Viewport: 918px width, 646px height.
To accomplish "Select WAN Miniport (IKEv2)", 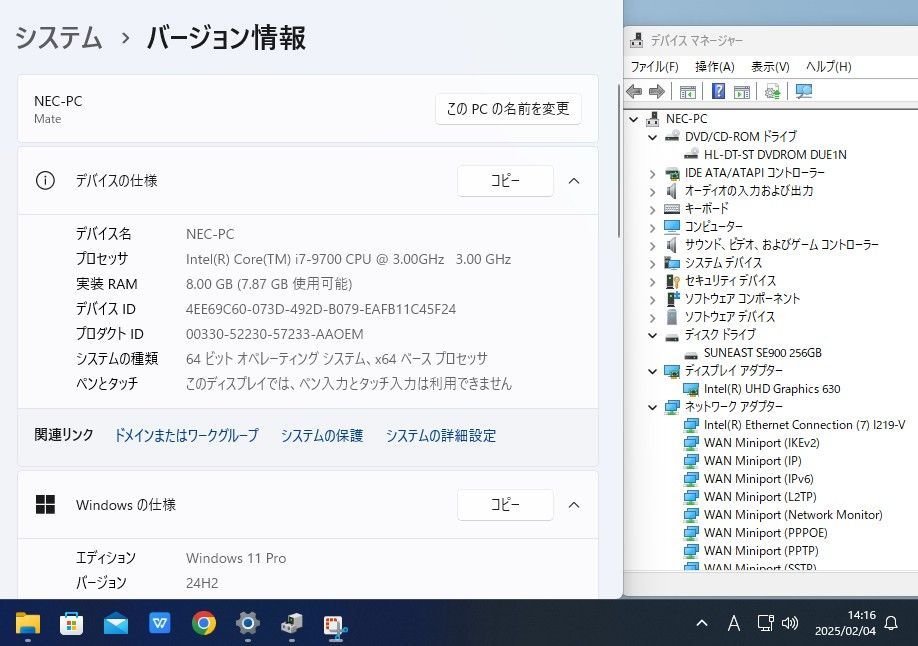I will [761, 443].
